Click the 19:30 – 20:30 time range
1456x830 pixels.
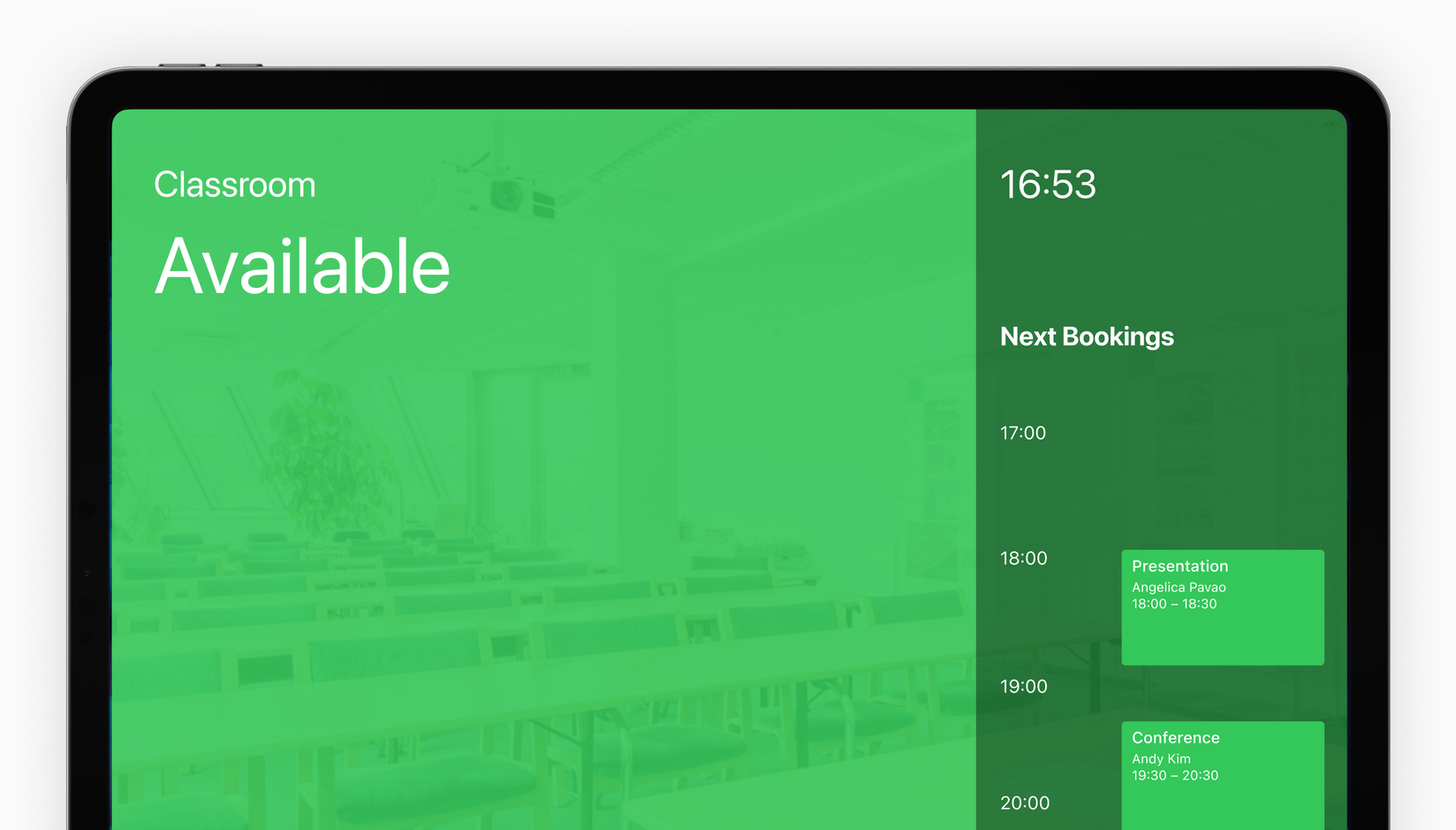pyautogui.click(x=1175, y=775)
